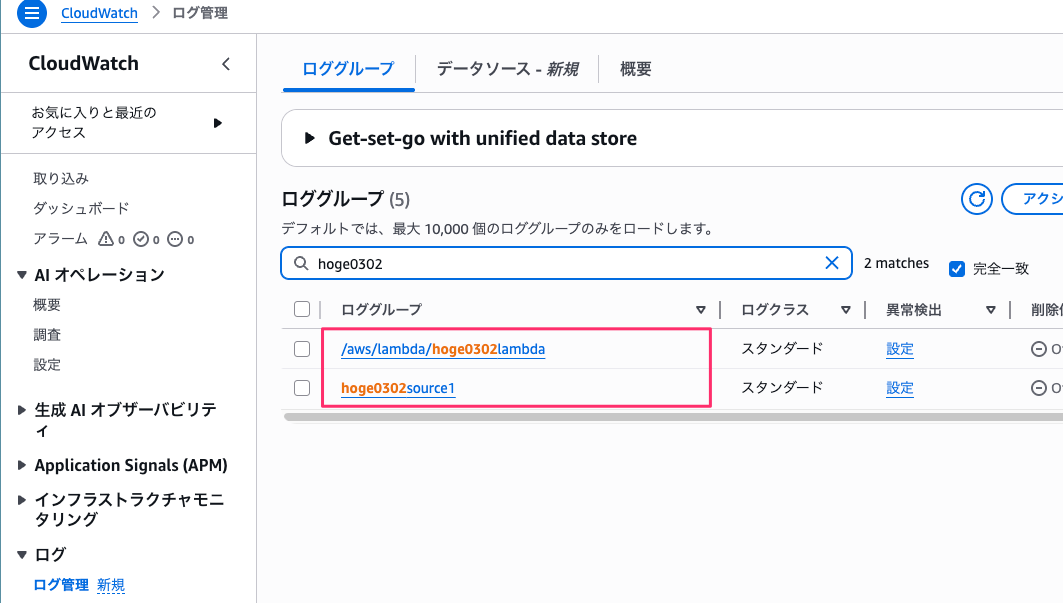Click the refresh log groups icon

point(976,199)
